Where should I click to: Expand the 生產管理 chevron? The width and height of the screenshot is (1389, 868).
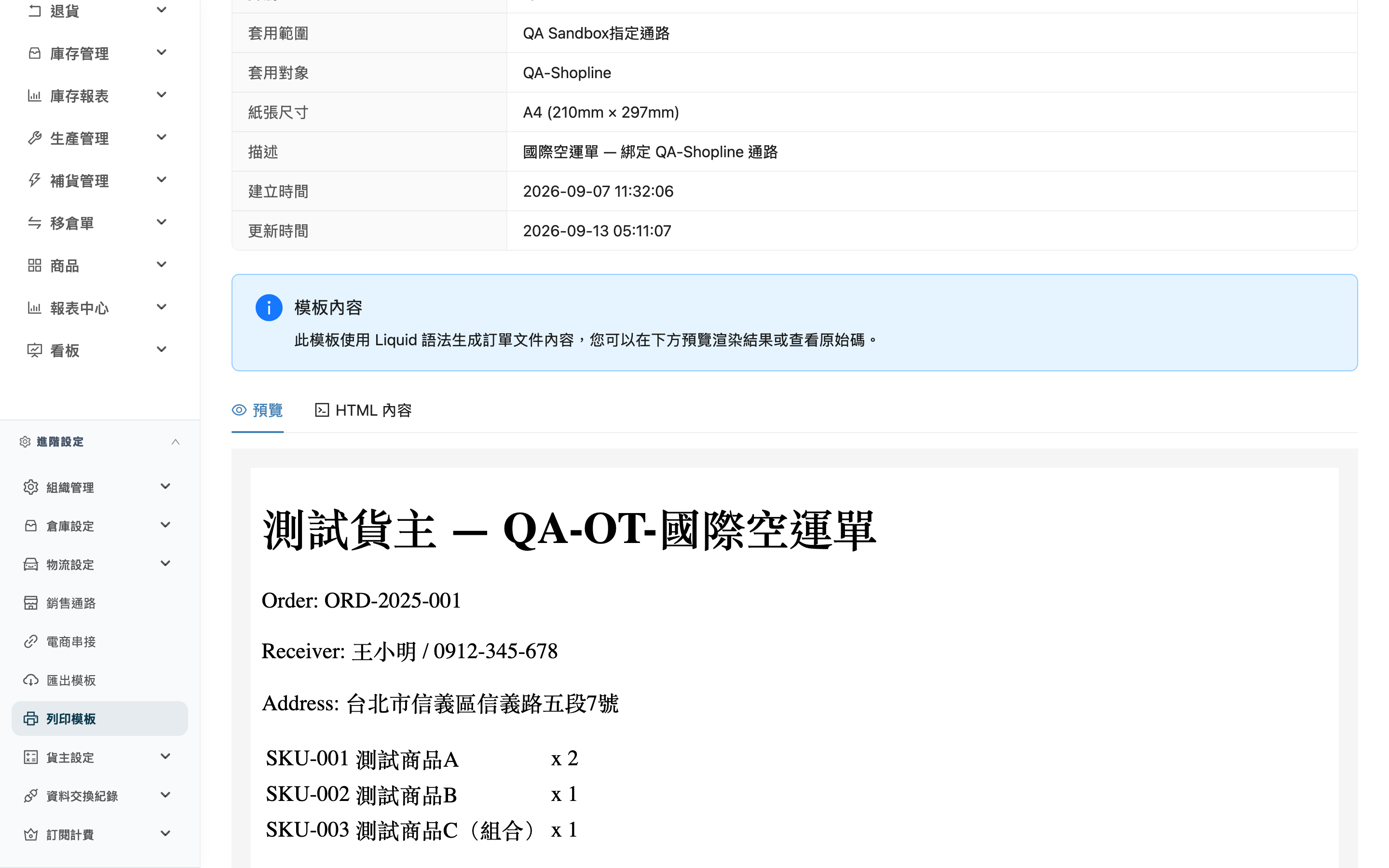pos(162,138)
